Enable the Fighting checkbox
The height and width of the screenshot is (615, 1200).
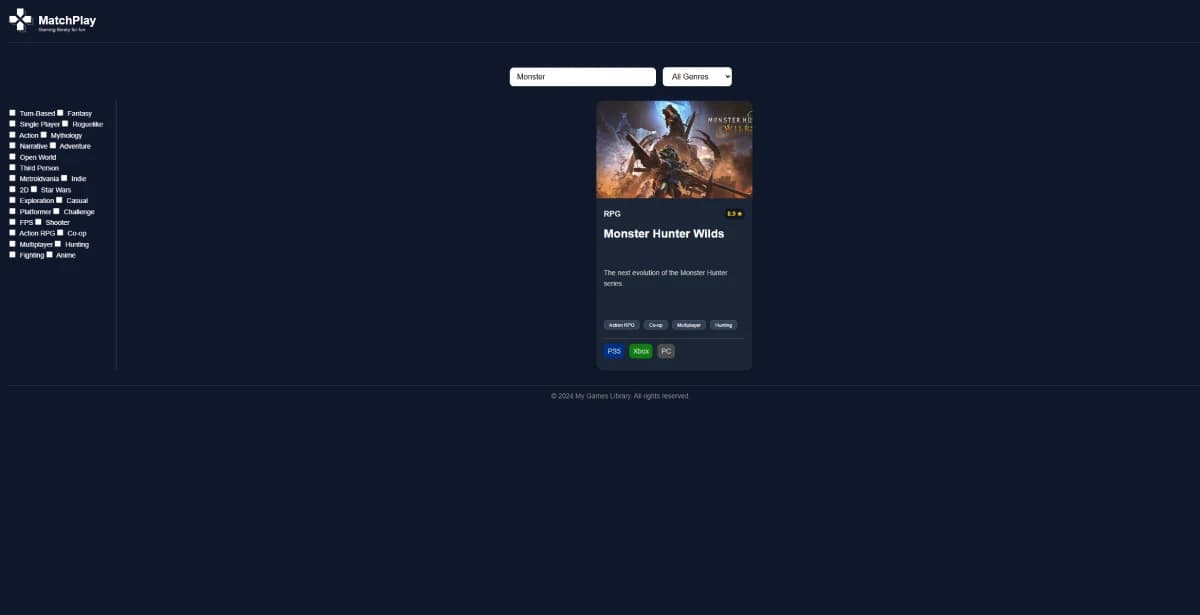click(13, 255)
